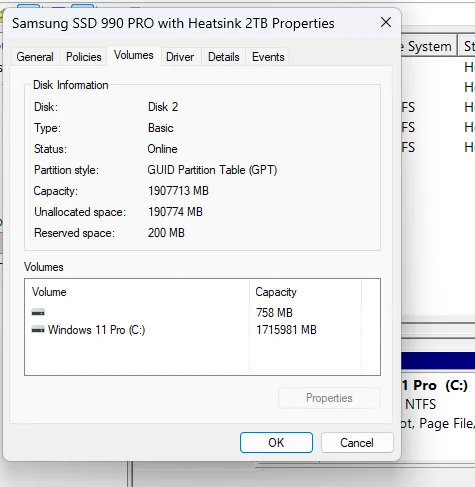This screenshot has width=475, height=487.
Task: Click the 1907713 MB capacity value
Action: tap(178, 191)
